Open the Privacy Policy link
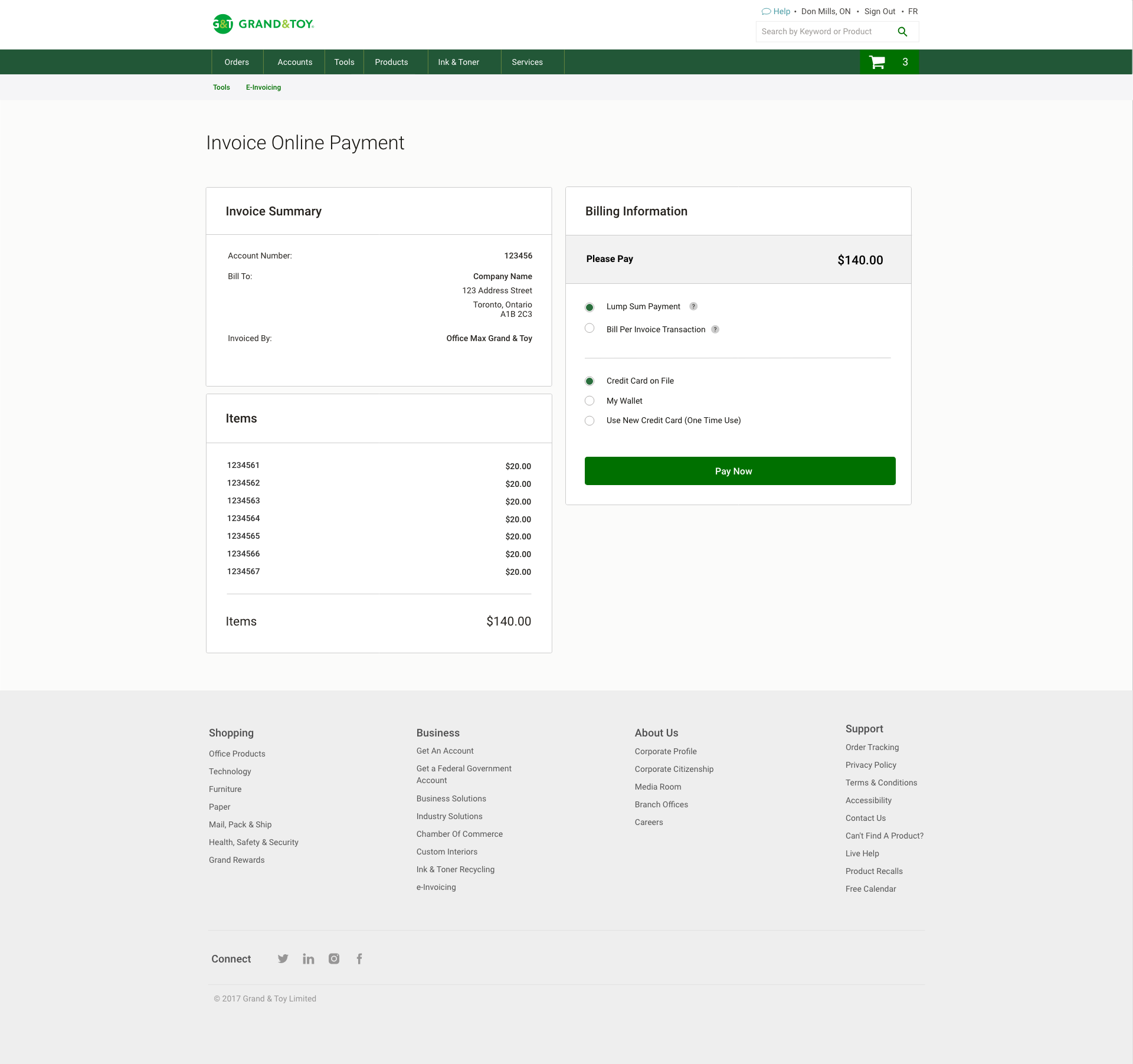Image resolution: width=1133 pixels, height=1064 pixels. (x=871, y=765)
